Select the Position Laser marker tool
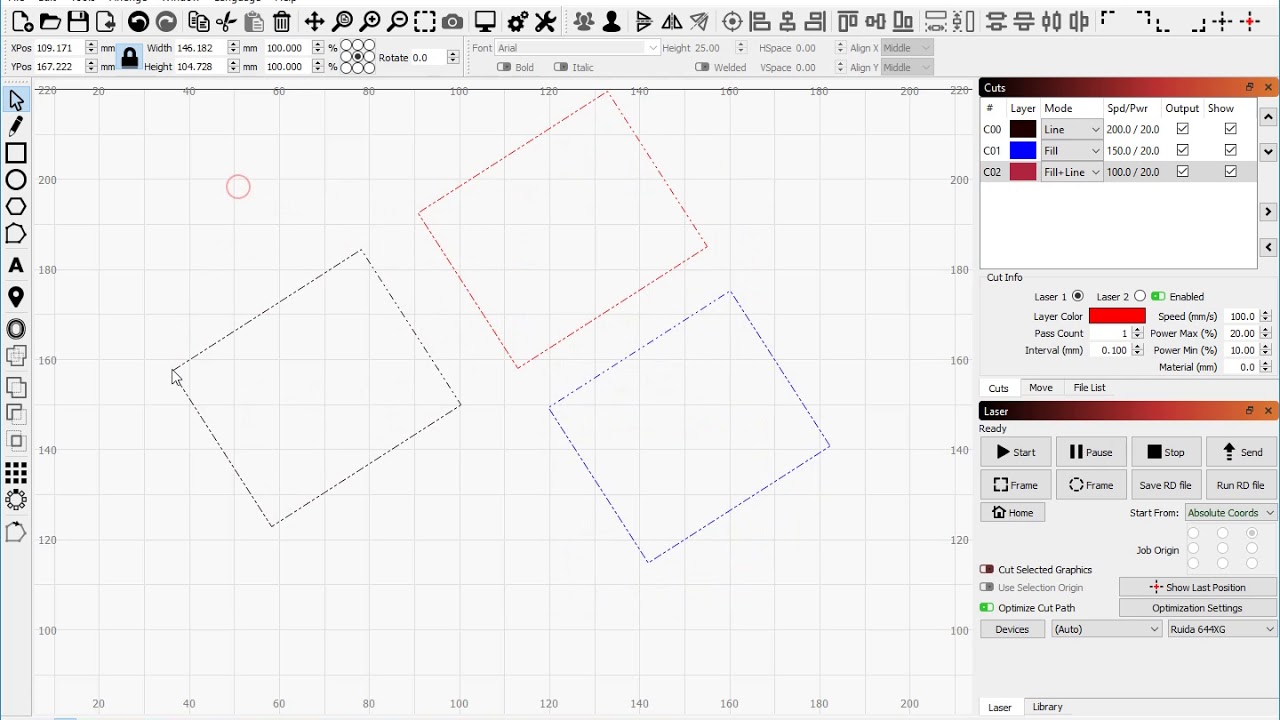Viewport: 1280px width, 720px height. [x=16, y=297]
